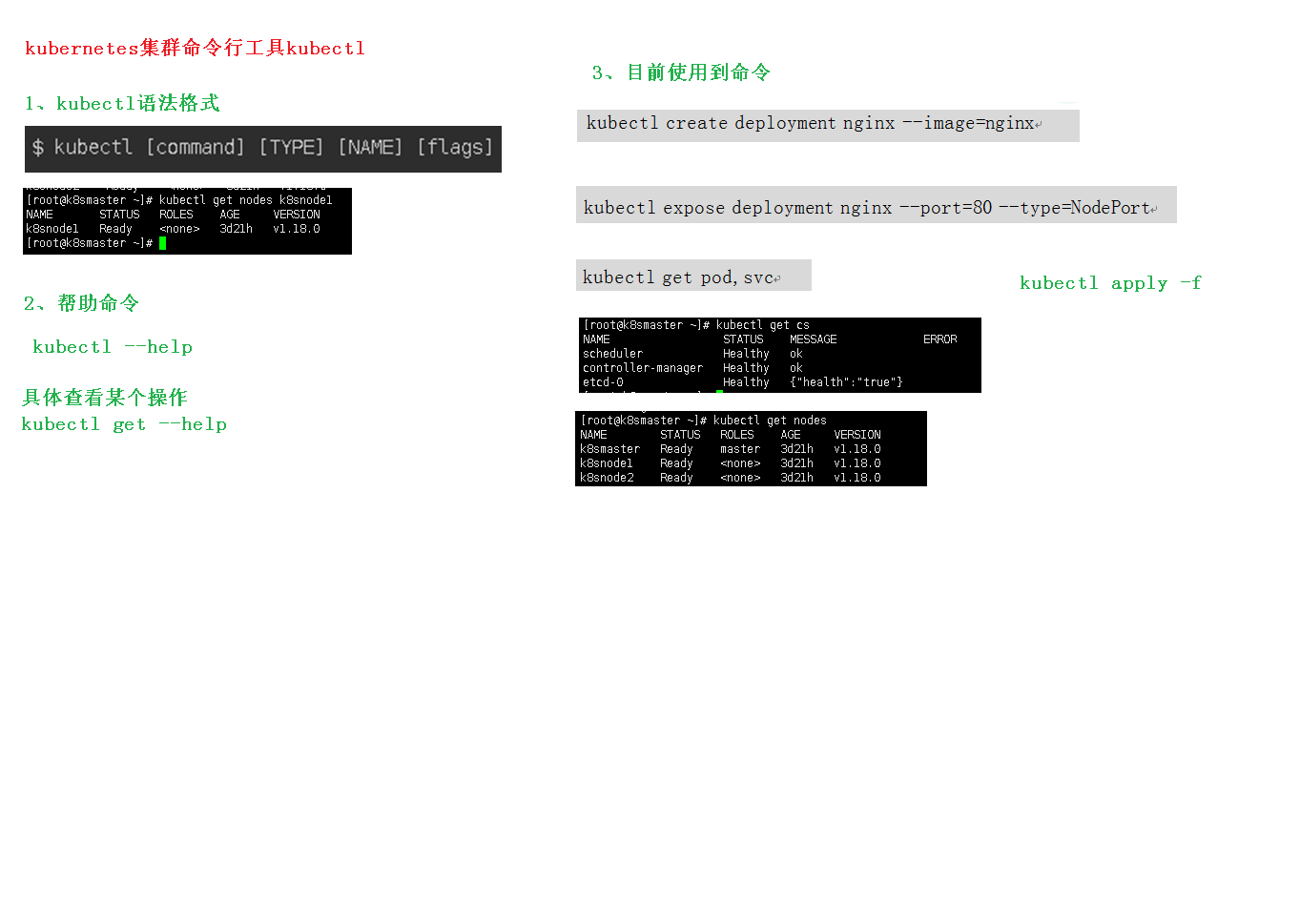Click the heading "3、目前使用到命令"

coord(681,73)
